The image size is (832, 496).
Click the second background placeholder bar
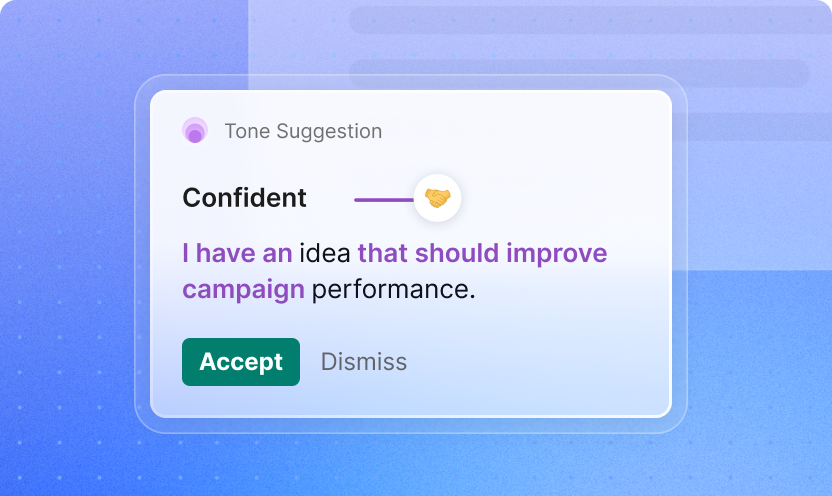[580, 73]
